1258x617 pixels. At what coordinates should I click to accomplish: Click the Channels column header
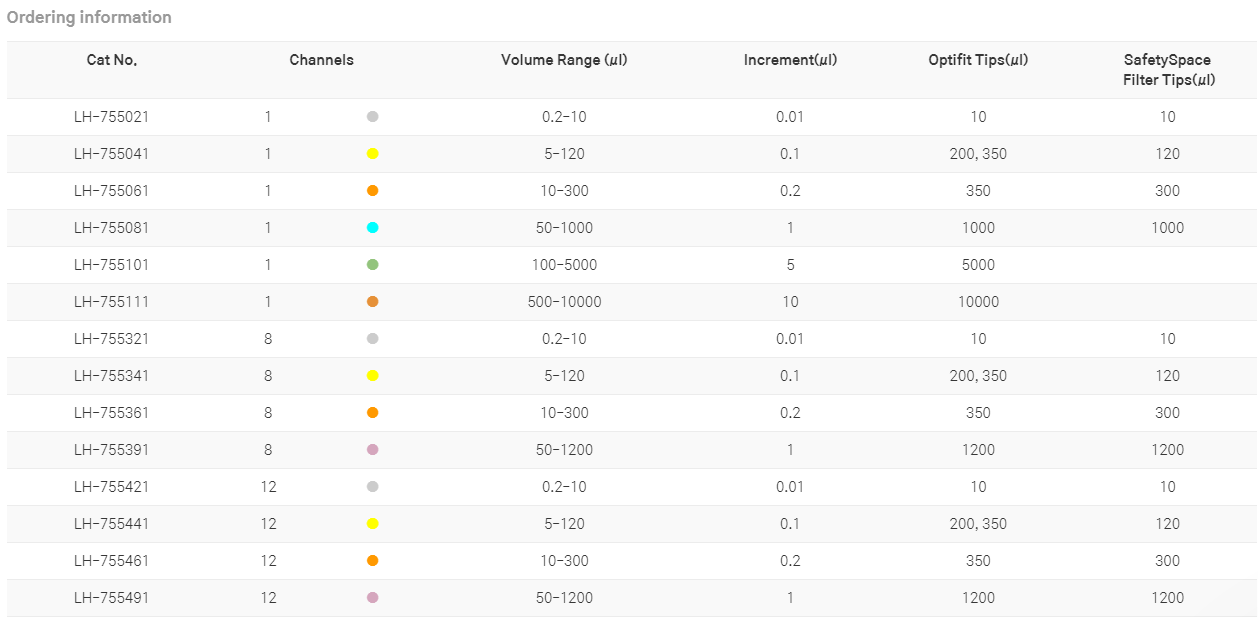click(x=321, y=60)
